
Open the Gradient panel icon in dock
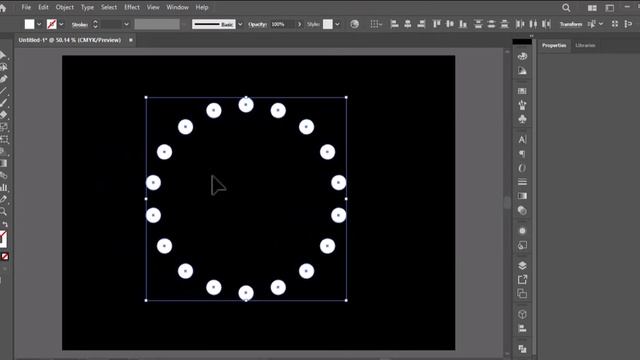pyautogui.click(x=522, y=196)
